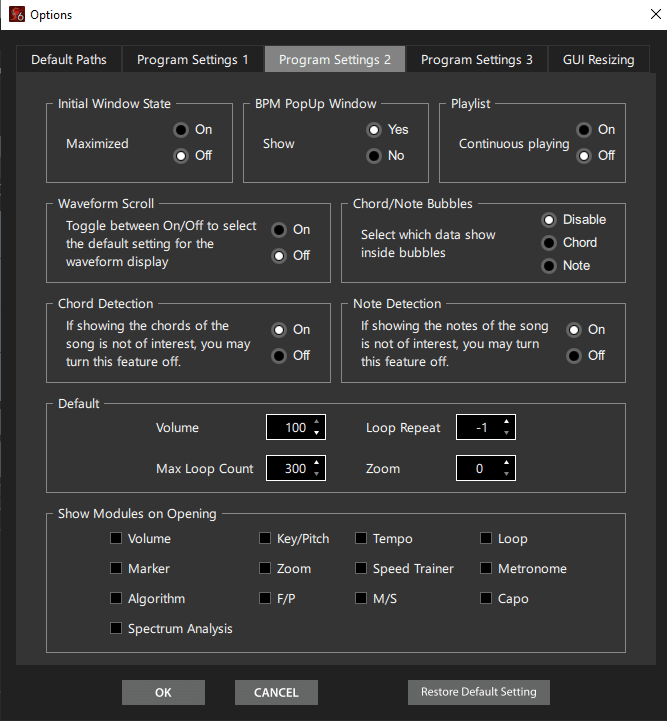Switch to the Default Paths tab
The height and width of the screenshot is (721, 667).
[68, 60]
